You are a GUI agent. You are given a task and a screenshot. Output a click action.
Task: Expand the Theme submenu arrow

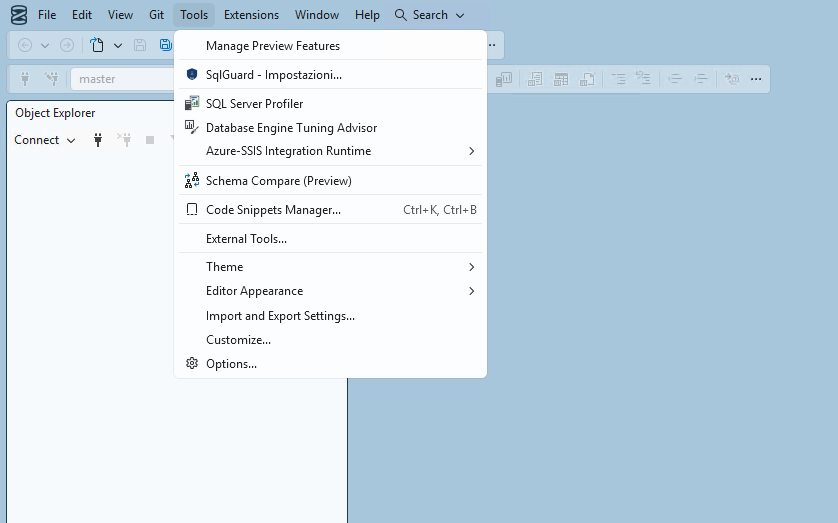click(x=471, y=267)
